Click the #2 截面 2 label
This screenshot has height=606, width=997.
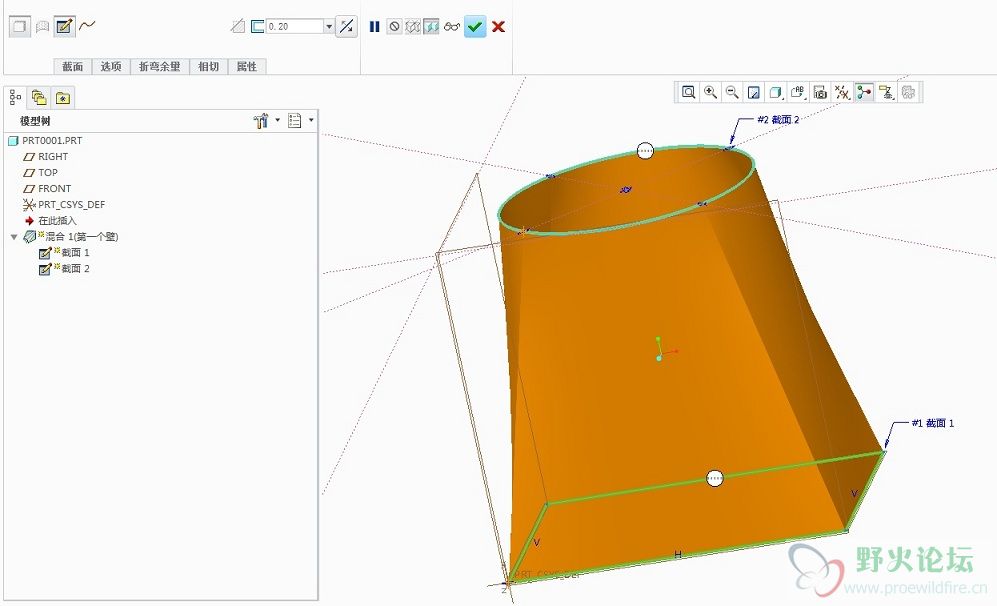click(778, 120)
